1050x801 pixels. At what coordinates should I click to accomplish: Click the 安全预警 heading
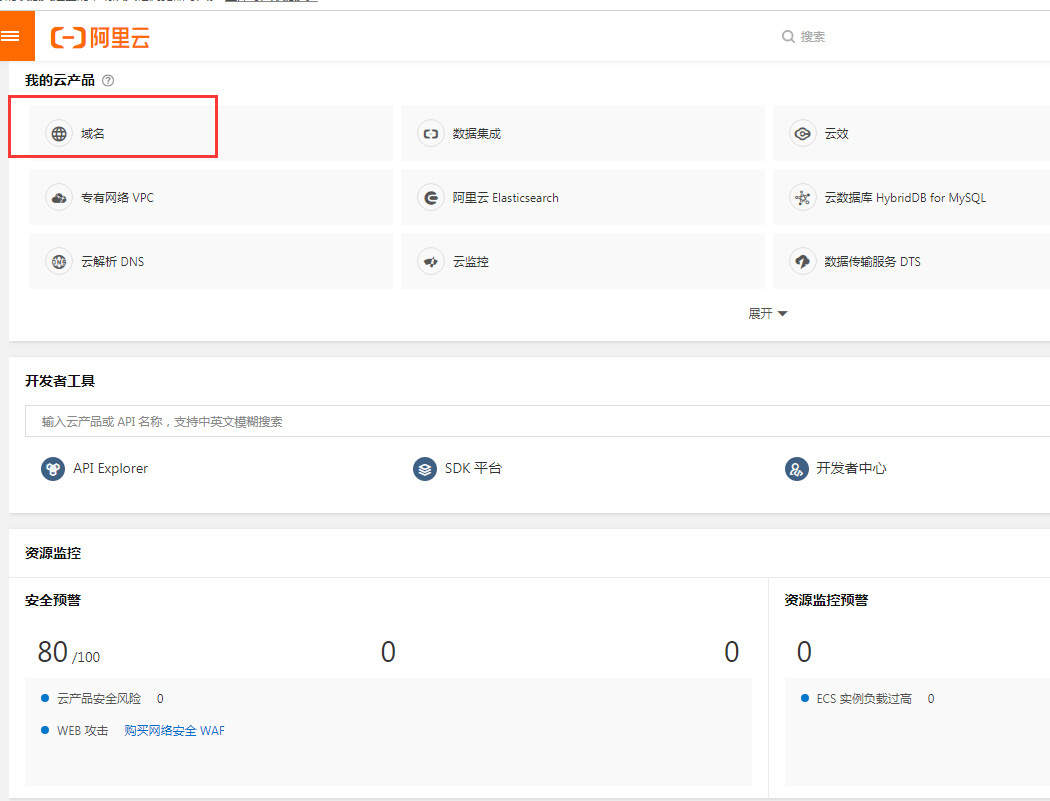53,600
